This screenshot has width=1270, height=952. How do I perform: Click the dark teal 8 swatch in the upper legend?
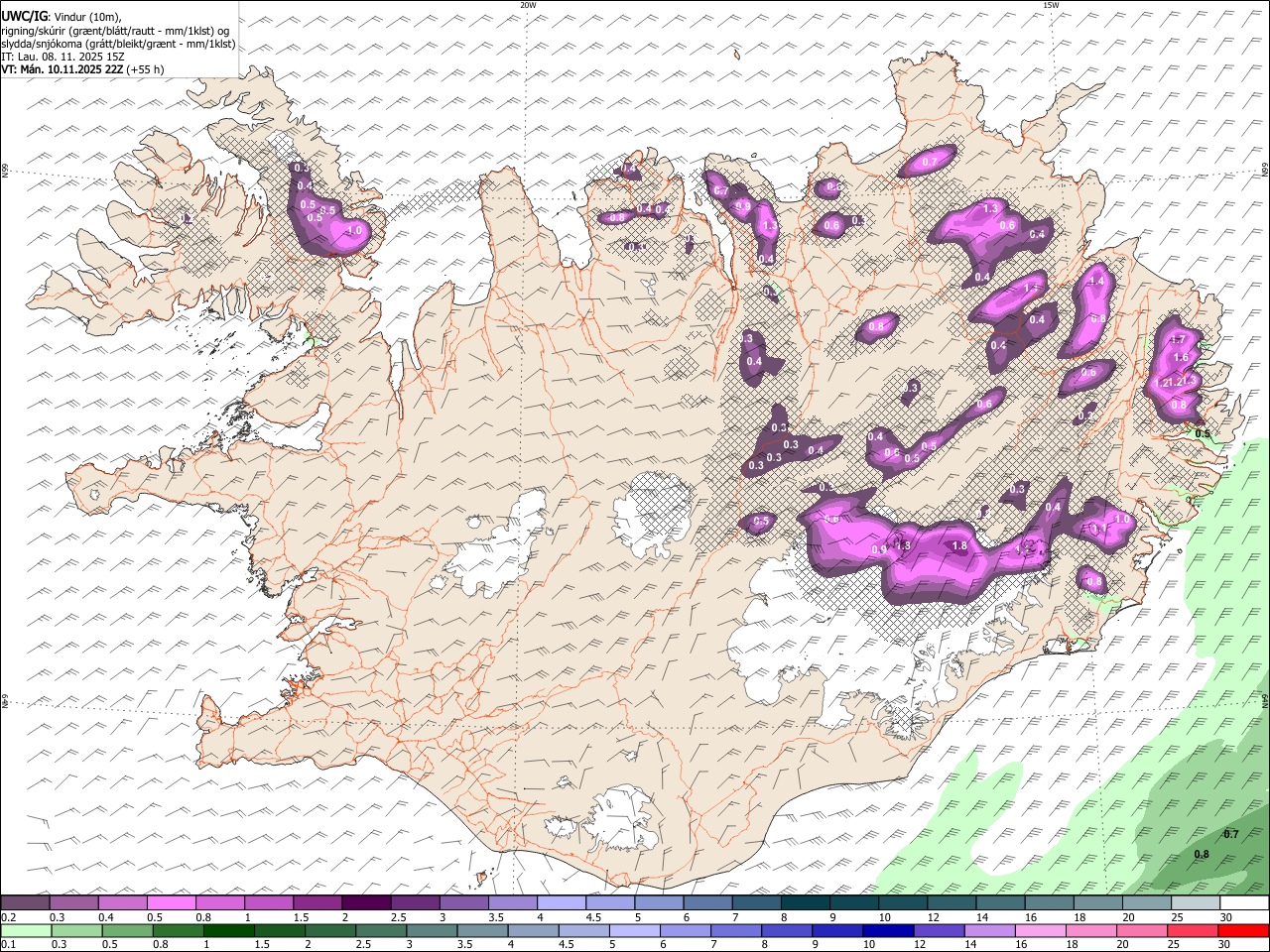(x=806, y=903)
